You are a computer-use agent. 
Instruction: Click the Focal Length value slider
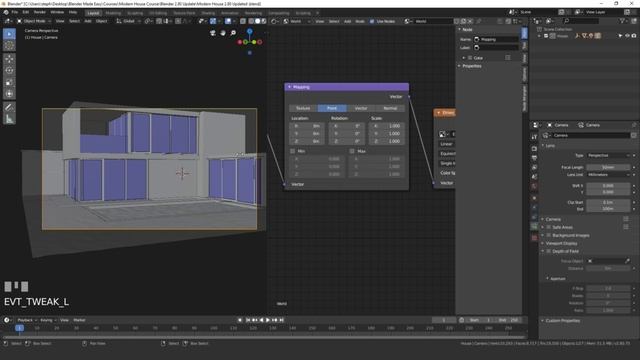(608, 167)
